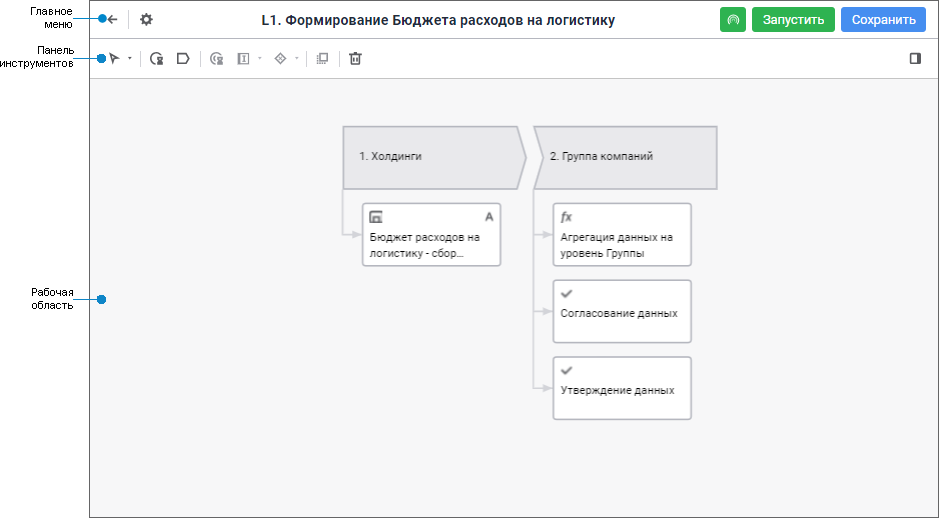Click the trash delete icon

coord(355,59)
